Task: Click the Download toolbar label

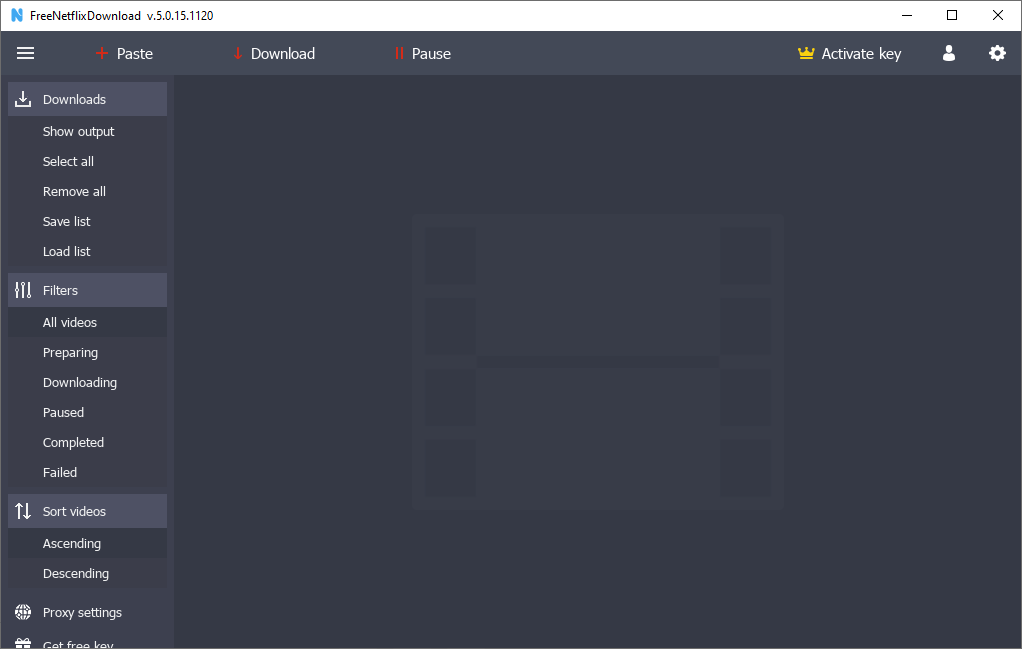Action: click(283, 53)
